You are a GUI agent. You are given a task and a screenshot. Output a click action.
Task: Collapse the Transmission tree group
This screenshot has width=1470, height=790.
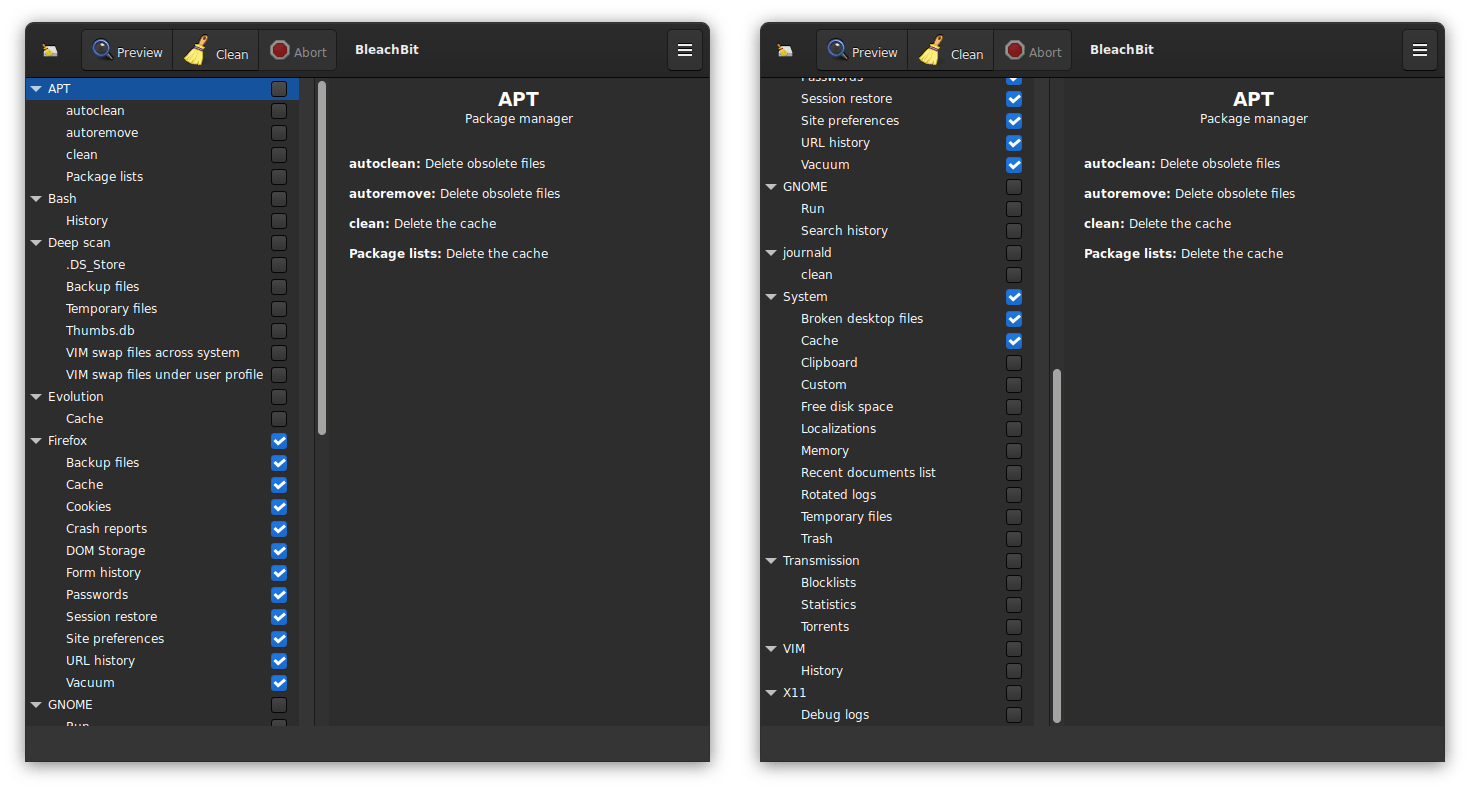772,561
